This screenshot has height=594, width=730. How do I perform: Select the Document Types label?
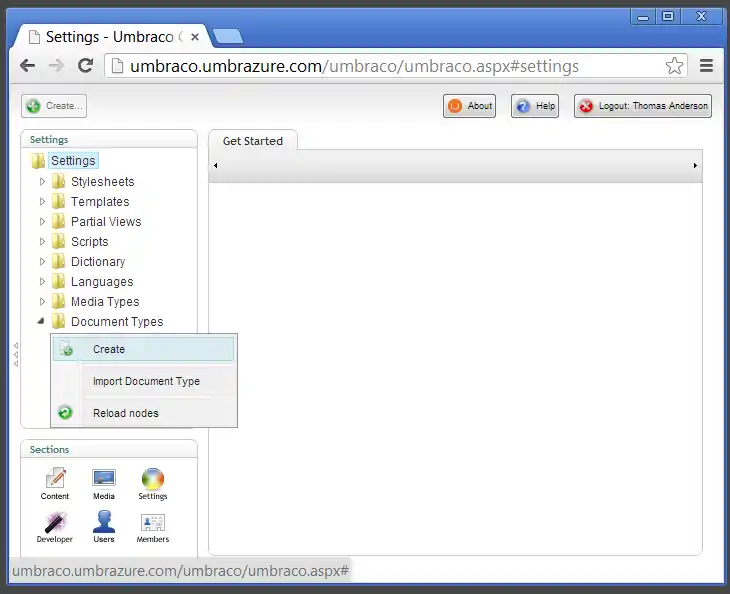[x=117, y=322]
